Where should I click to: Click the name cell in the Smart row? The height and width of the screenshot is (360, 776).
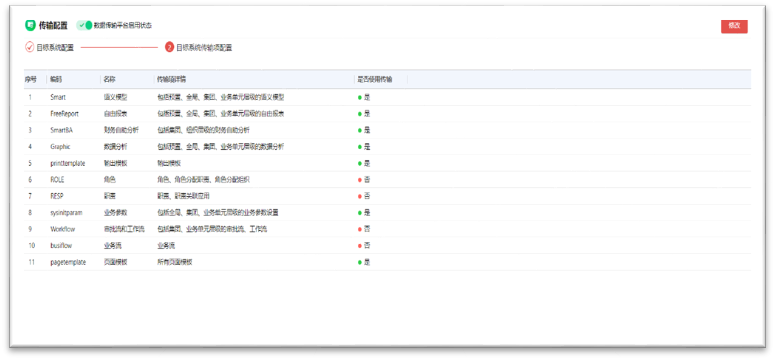[x=115, y=98]
